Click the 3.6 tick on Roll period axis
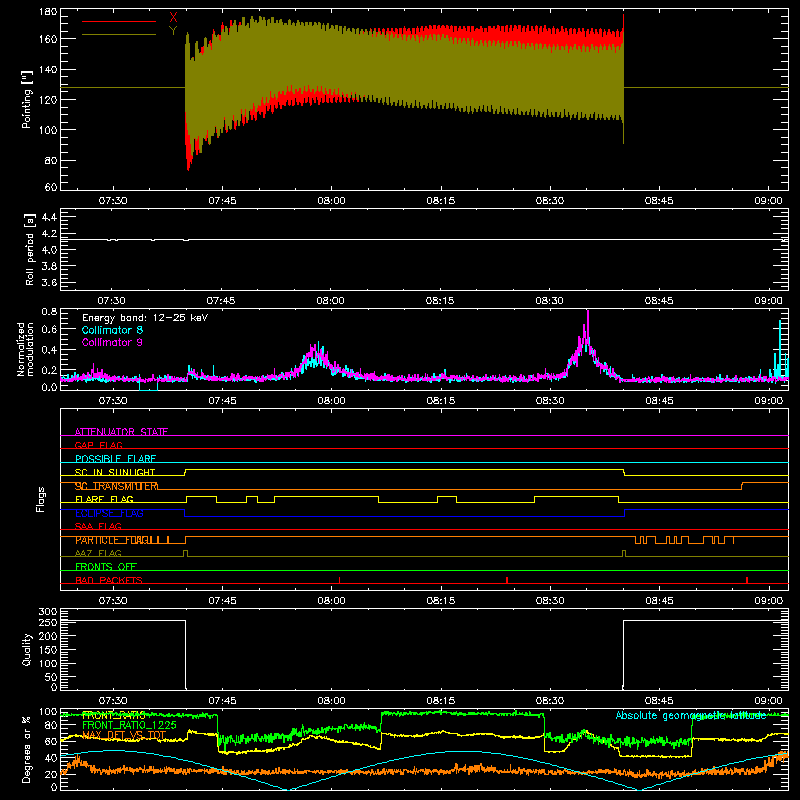 point(49,282)
